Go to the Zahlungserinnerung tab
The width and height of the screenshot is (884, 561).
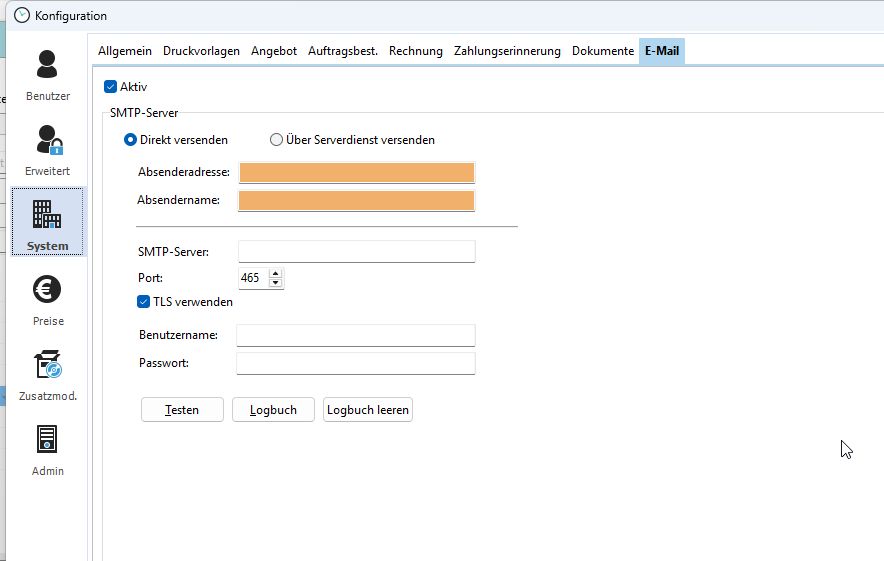point(508,51)
